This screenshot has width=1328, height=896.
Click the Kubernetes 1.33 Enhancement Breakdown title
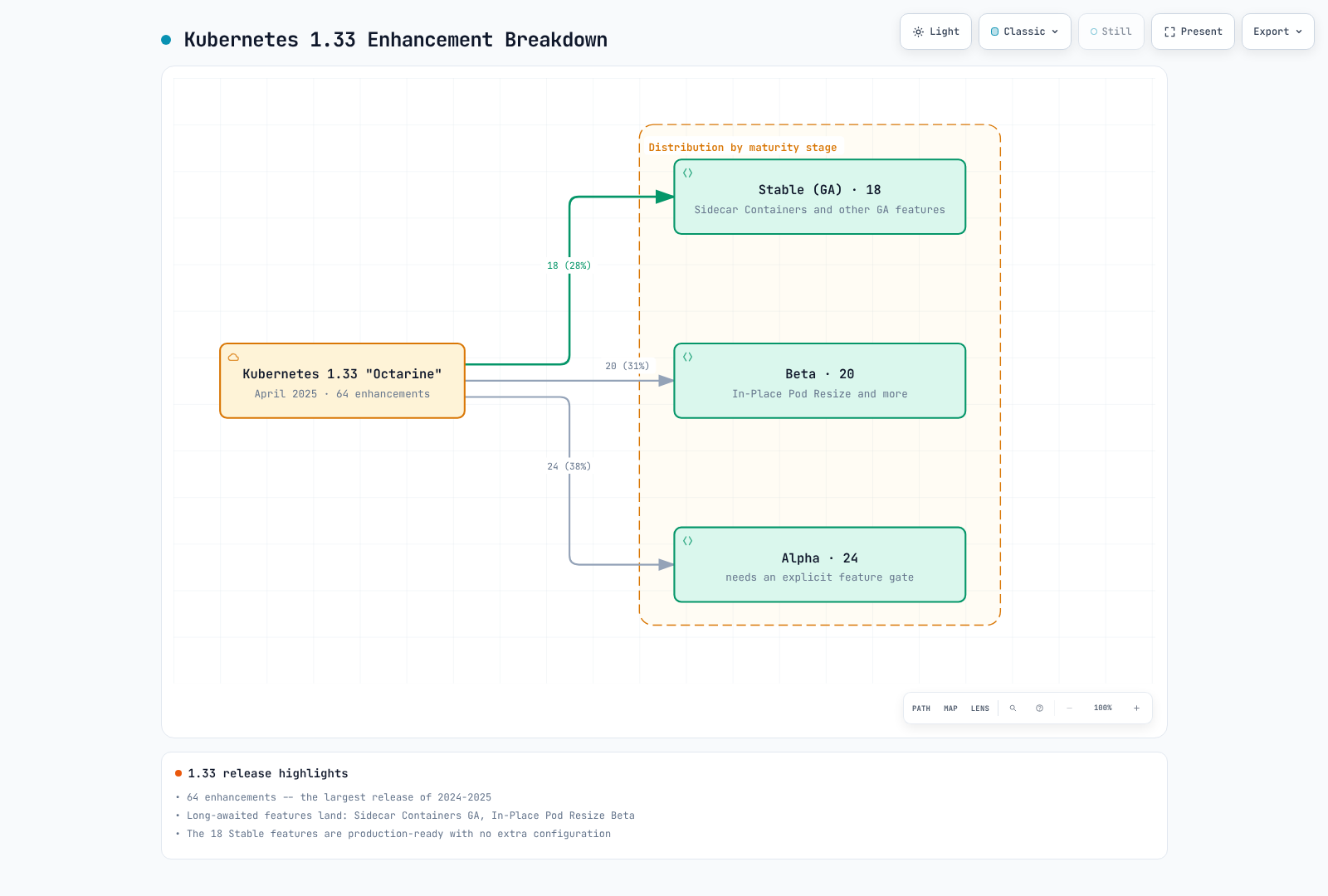tap(396, 40)
